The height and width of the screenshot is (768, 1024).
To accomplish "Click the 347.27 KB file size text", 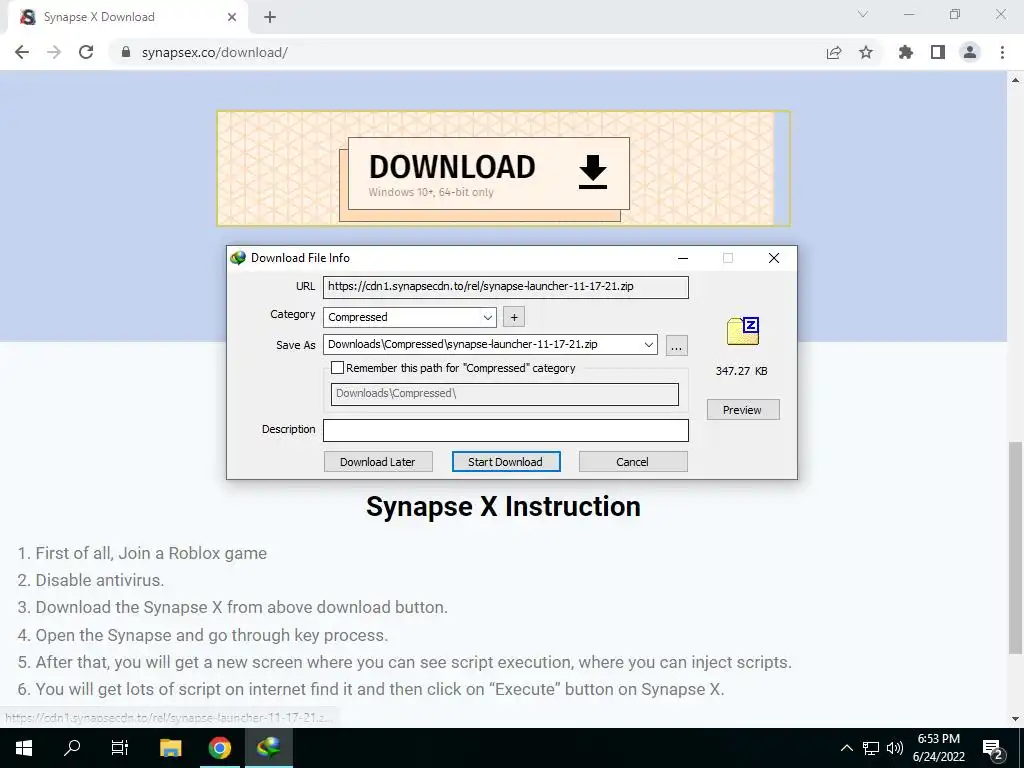I will (x=741, y=371).
